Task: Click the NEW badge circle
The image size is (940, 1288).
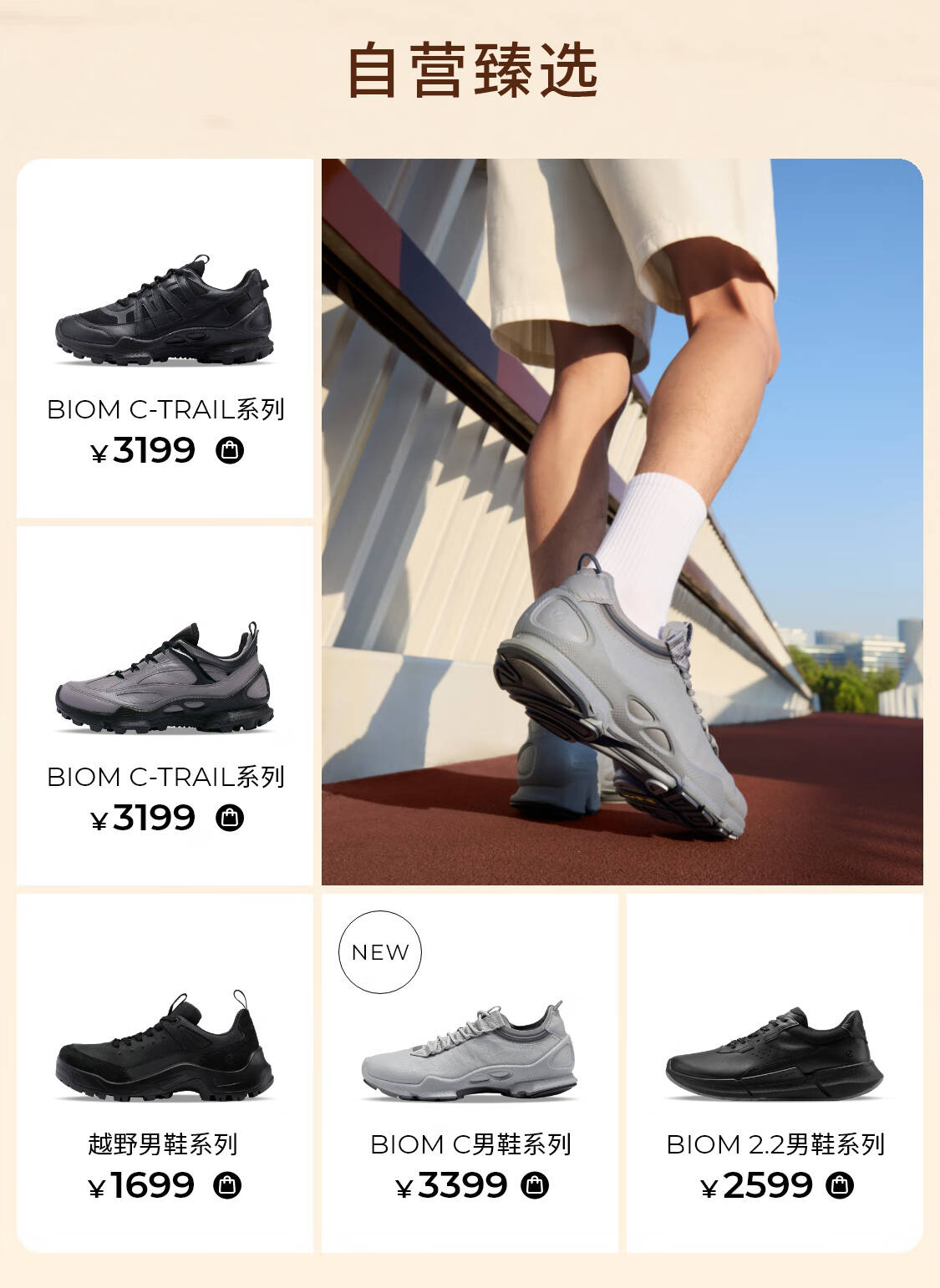Action: point(380,952)
